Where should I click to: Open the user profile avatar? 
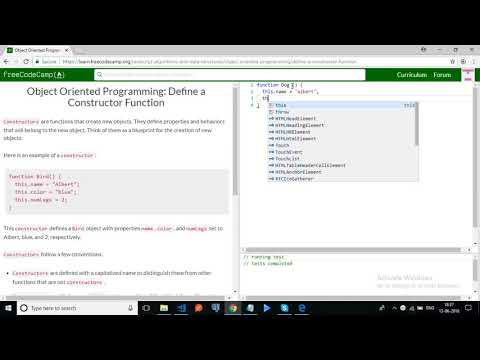point(468,75)
